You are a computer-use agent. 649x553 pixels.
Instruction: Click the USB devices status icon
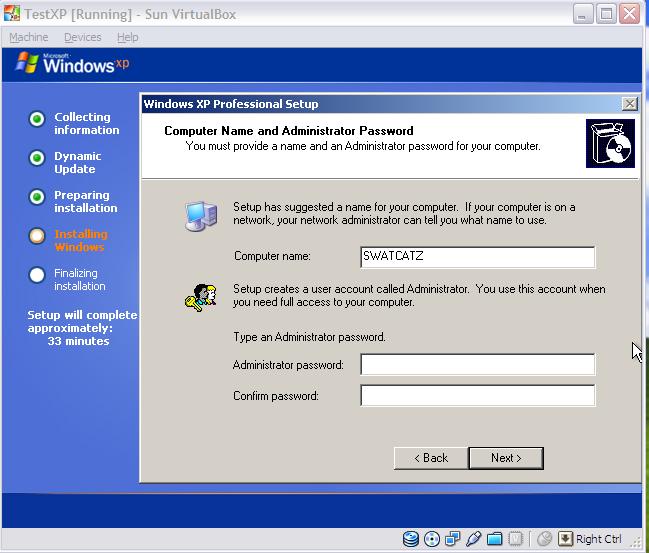click(474, 539)
